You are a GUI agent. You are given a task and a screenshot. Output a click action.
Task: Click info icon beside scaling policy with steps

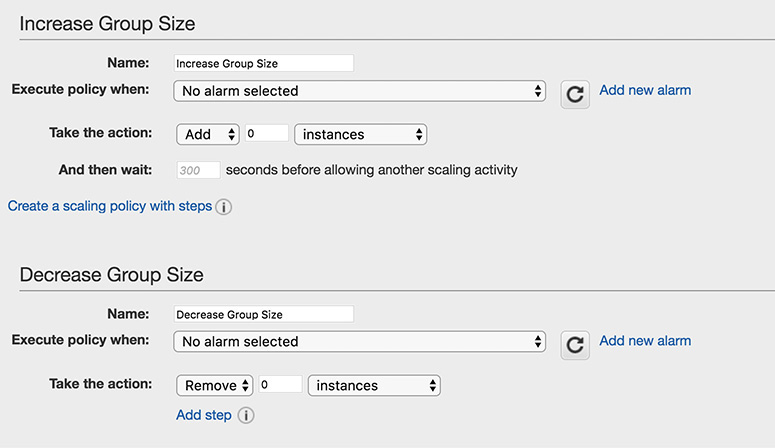click(224, 207)
